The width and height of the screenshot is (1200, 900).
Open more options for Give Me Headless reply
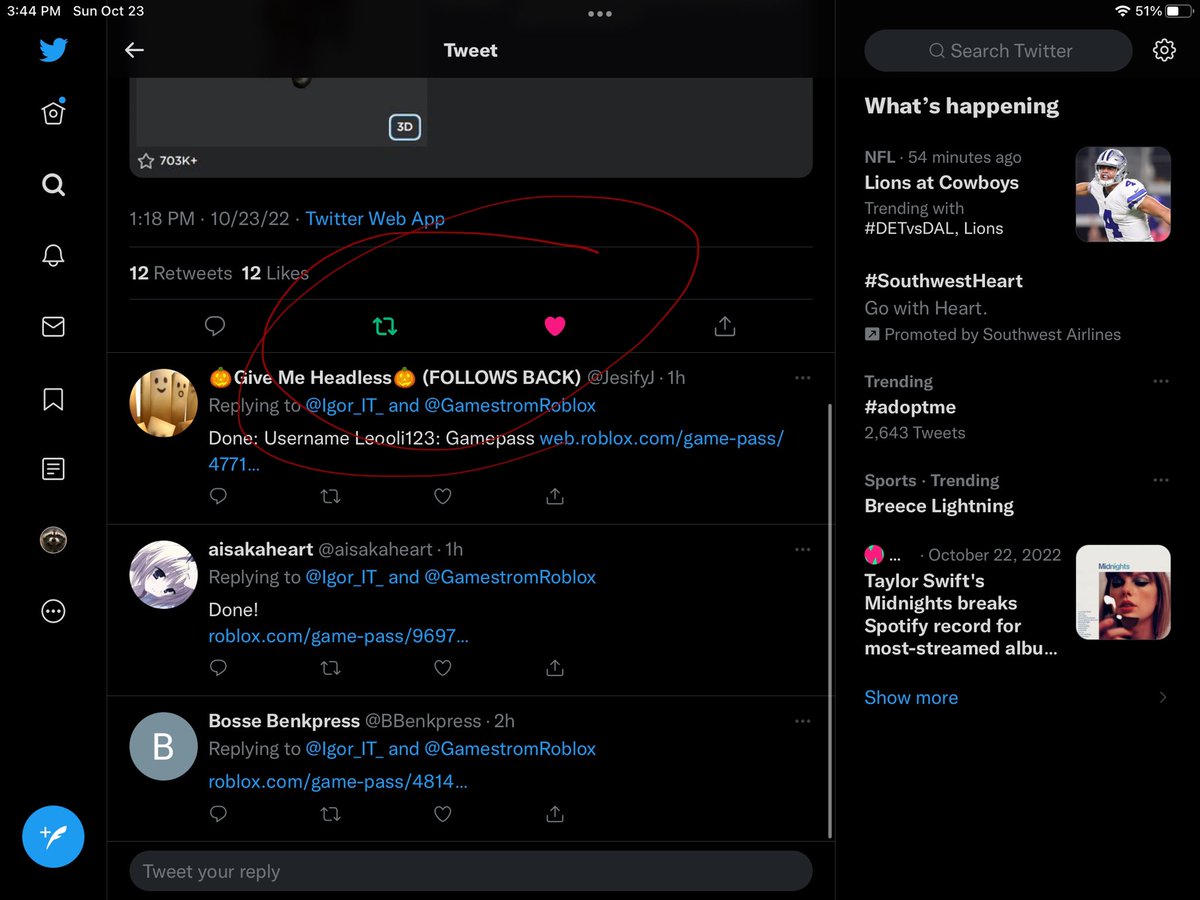click(x=802, y=378)
